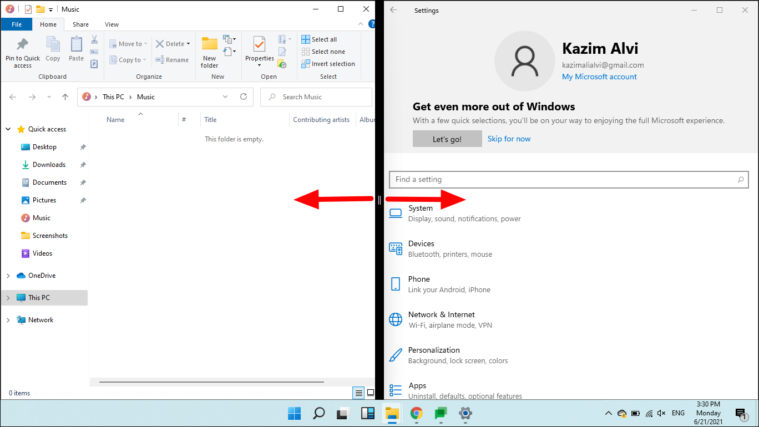Click the Task View icon on taskbar

tap(343, 413)
